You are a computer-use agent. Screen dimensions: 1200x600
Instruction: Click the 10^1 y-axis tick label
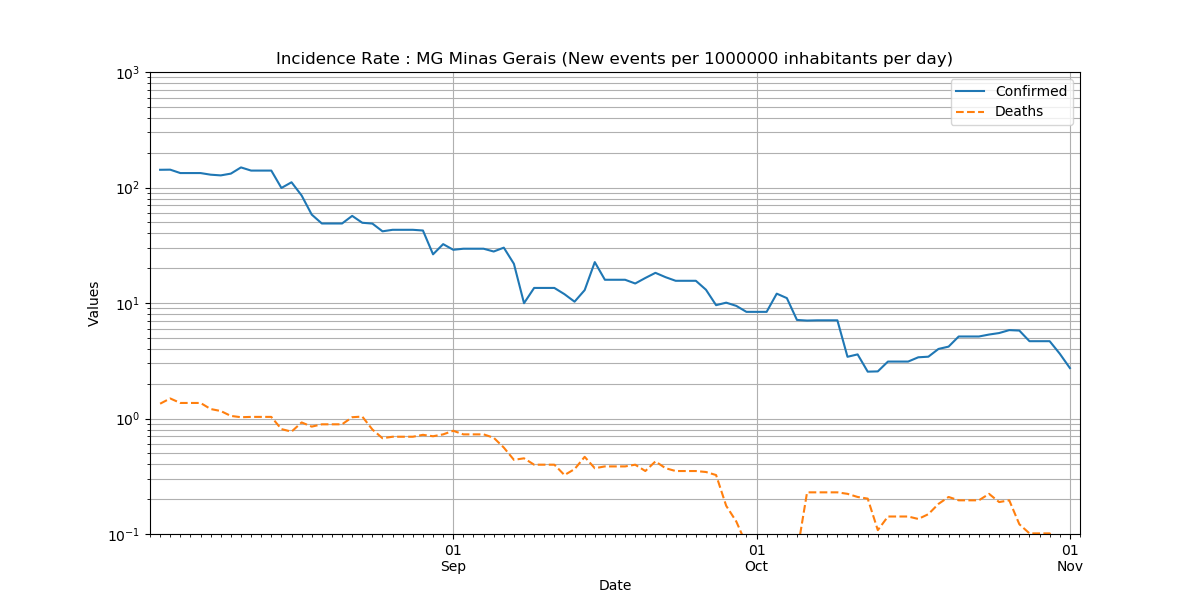(x=130, y=304)
